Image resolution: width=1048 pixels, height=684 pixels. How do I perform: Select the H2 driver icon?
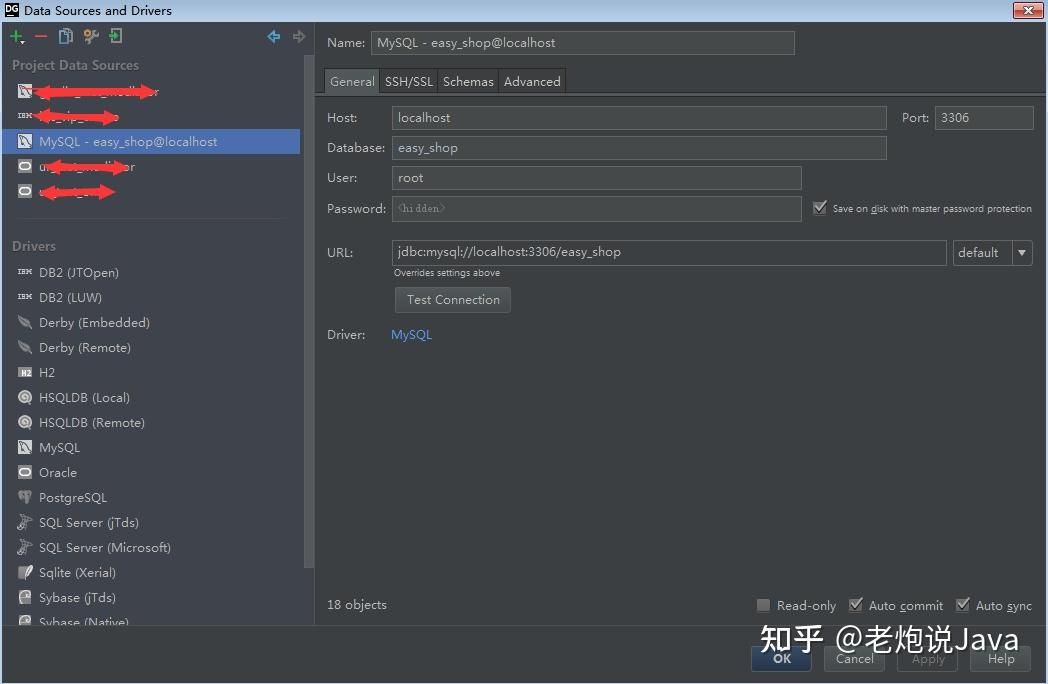point(23,372)
